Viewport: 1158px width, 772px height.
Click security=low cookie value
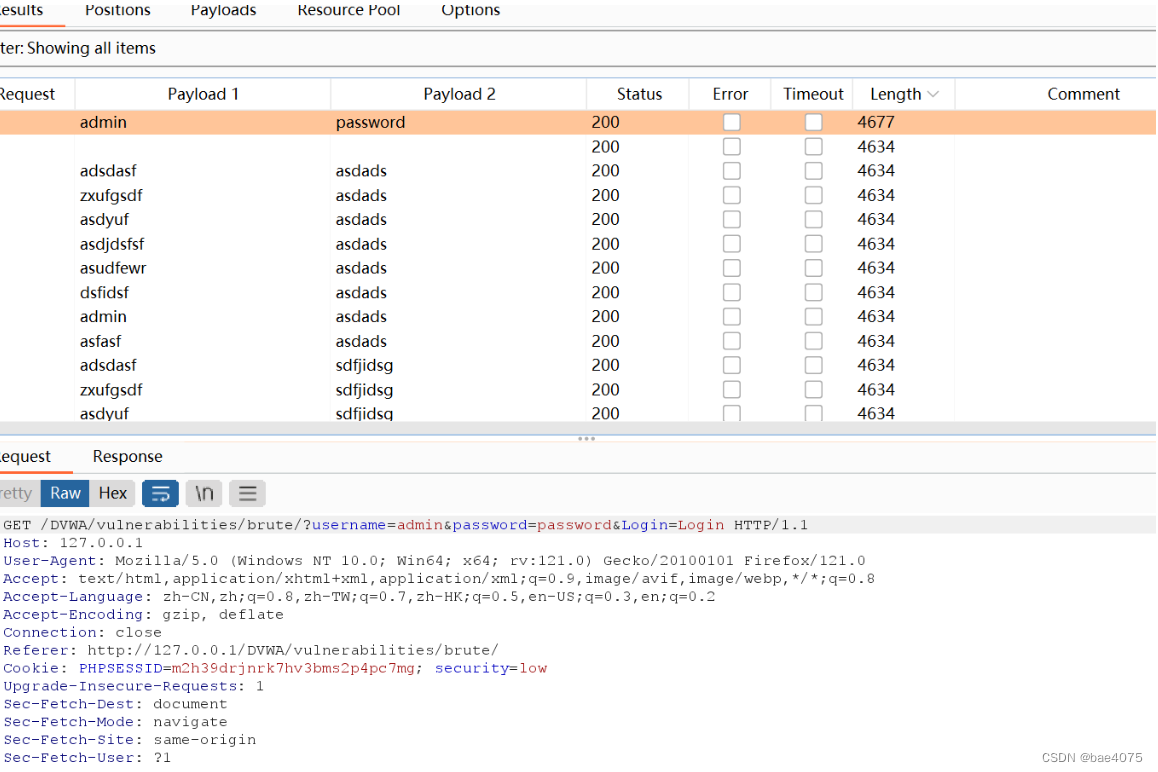[x=491, y=669]
